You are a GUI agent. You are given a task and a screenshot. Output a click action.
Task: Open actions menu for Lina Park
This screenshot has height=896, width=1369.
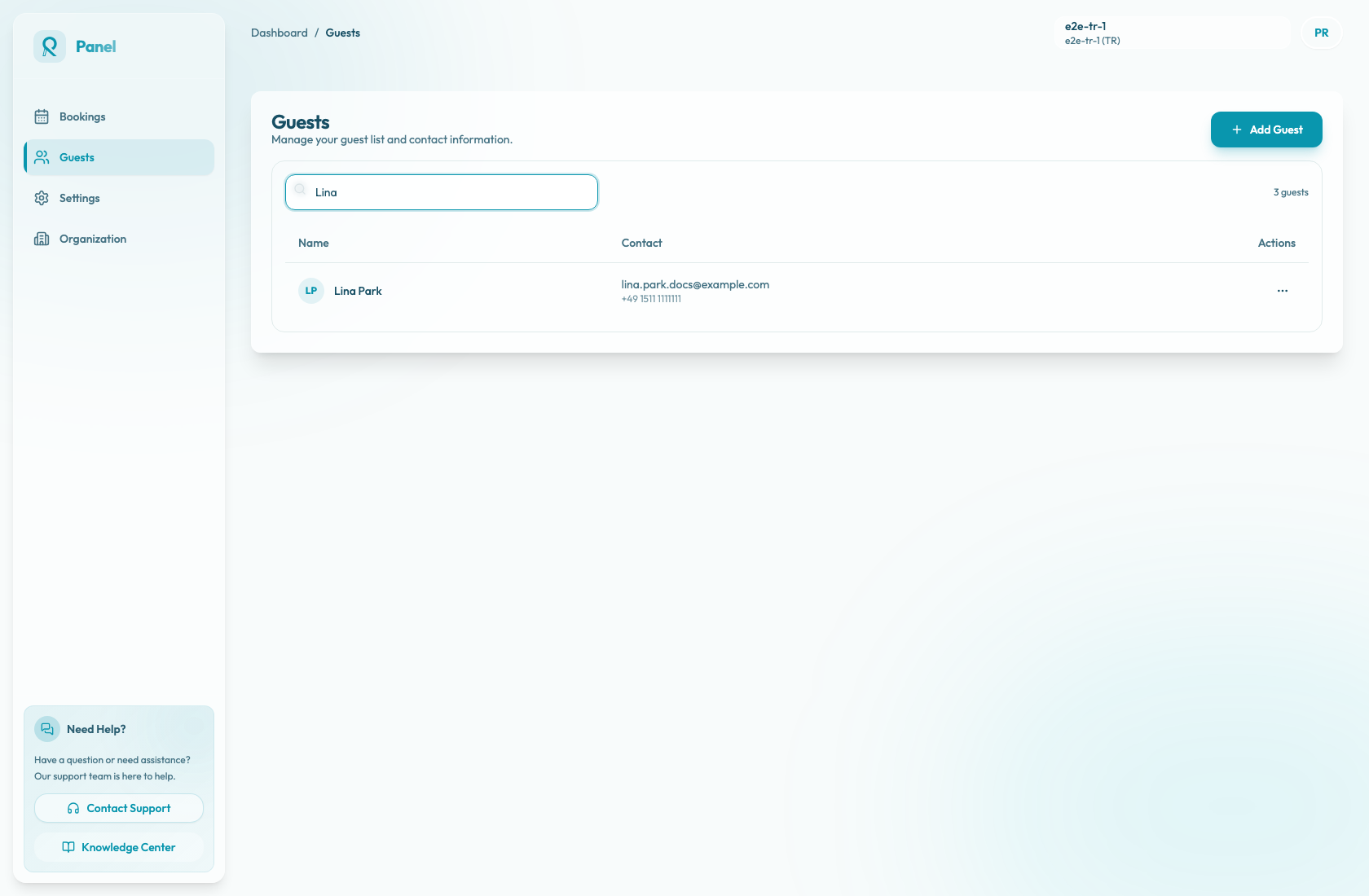point(1283,291)
